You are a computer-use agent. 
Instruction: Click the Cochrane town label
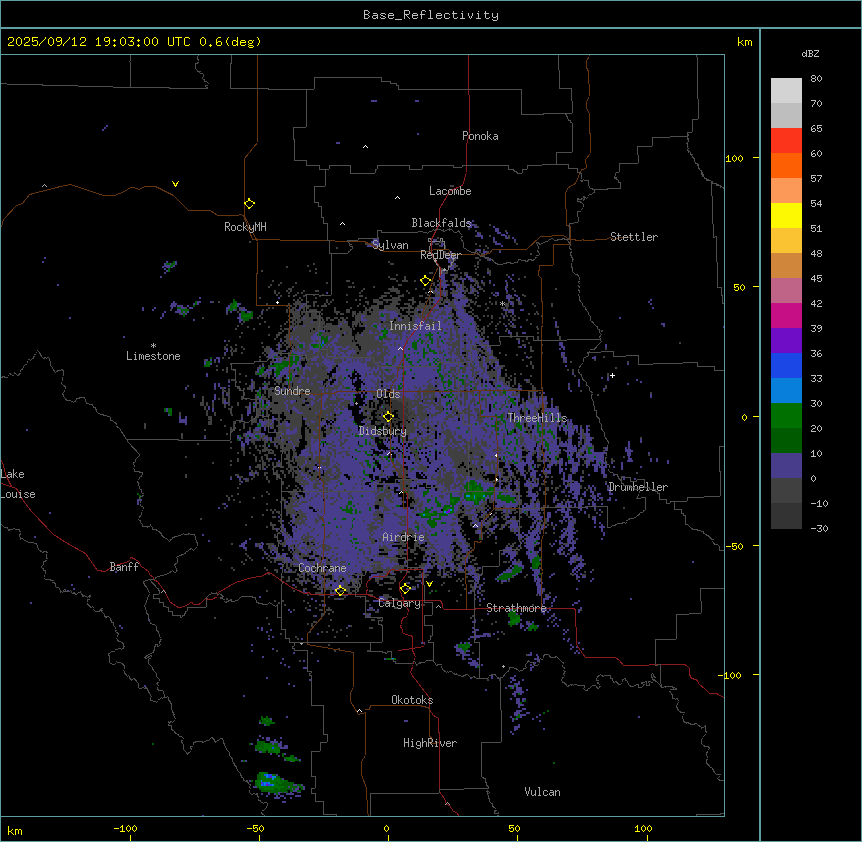pos(322,568)
